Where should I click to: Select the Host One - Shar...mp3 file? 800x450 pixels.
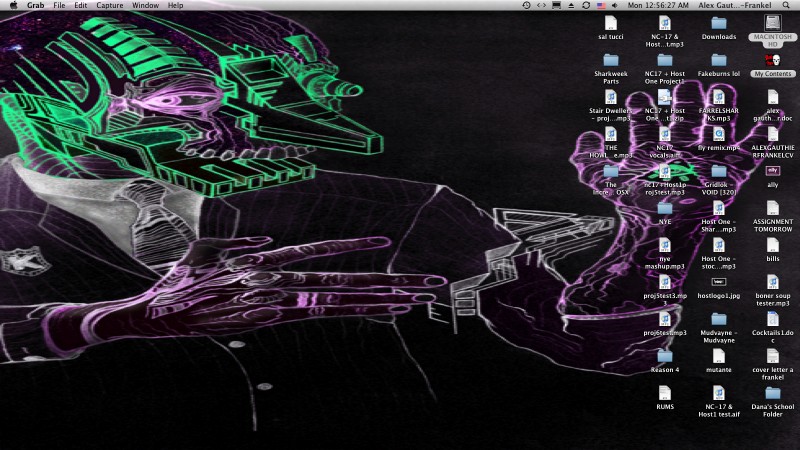coord(719,208)
